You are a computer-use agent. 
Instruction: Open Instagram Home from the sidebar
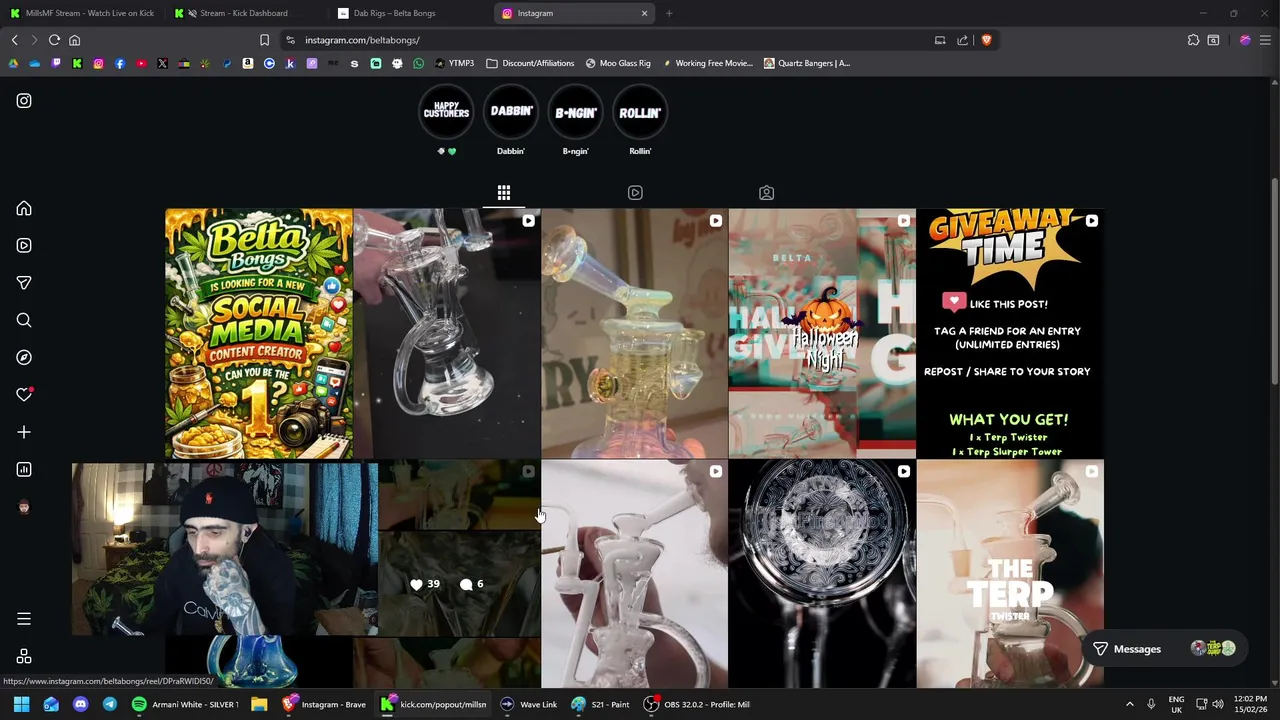[x=24, y=208]
